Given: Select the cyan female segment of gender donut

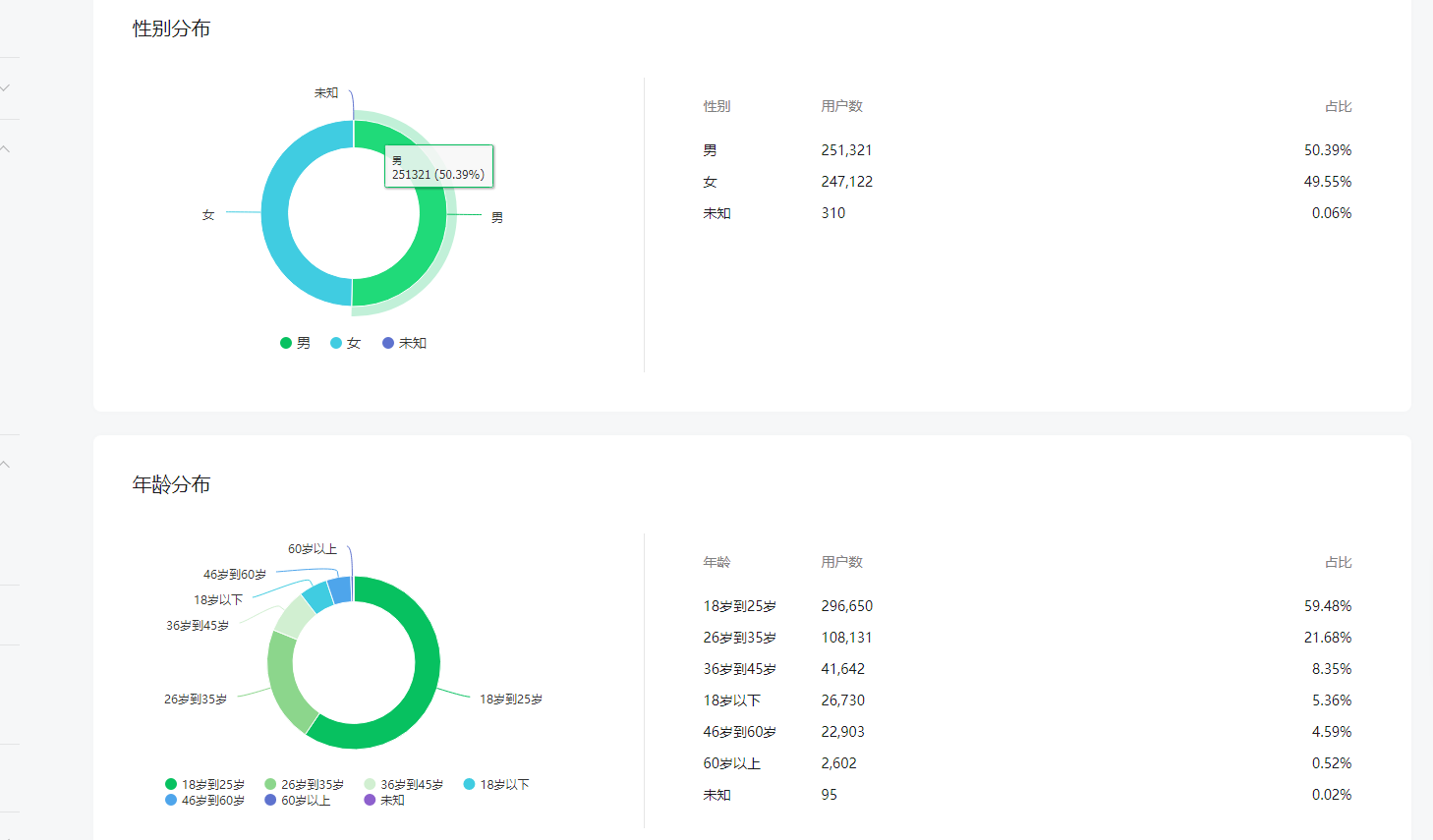Looking at the screenshot, I should (275, 213).
